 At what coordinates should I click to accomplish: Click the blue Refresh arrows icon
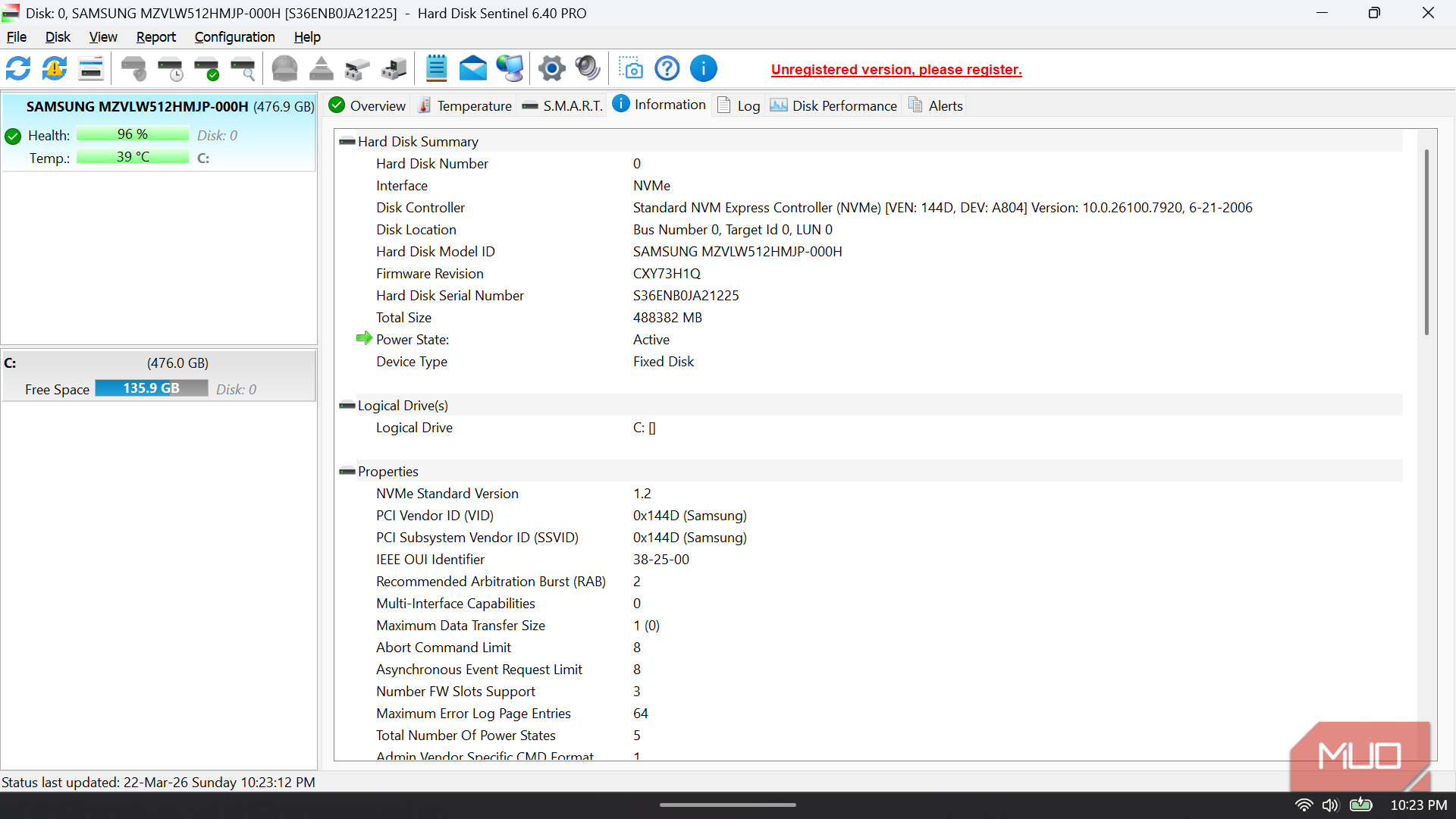(x=18, y=69)
